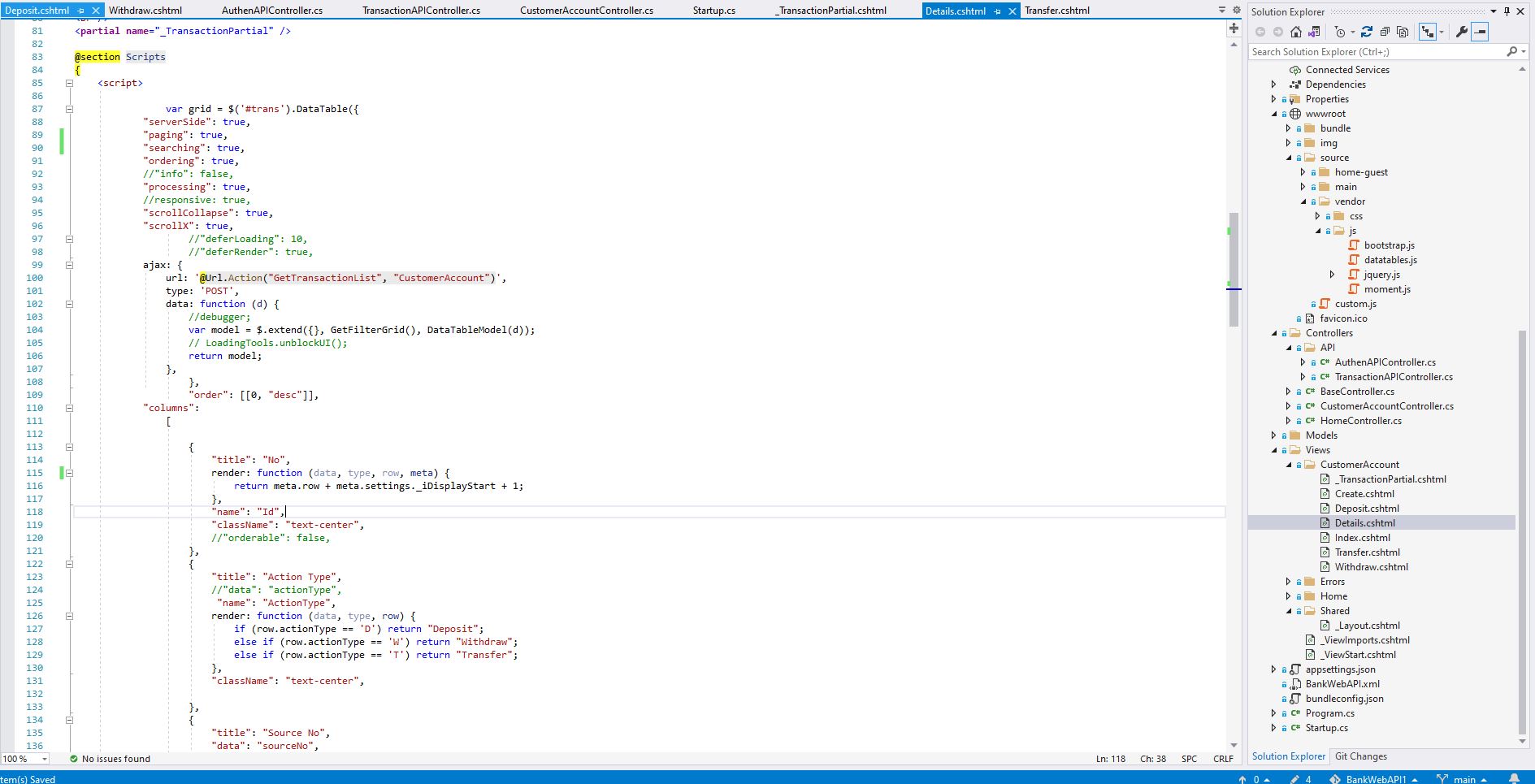Expand the jquery.js node
The height and width of the screenshot is (784, 1535).
point(1332,275)
